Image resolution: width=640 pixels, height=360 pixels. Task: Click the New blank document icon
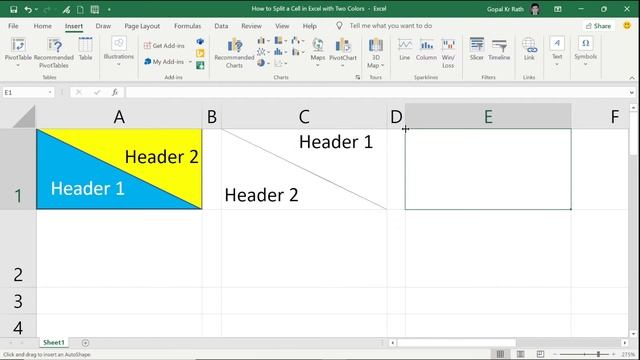pyautogui.click(x=80, y=9)
